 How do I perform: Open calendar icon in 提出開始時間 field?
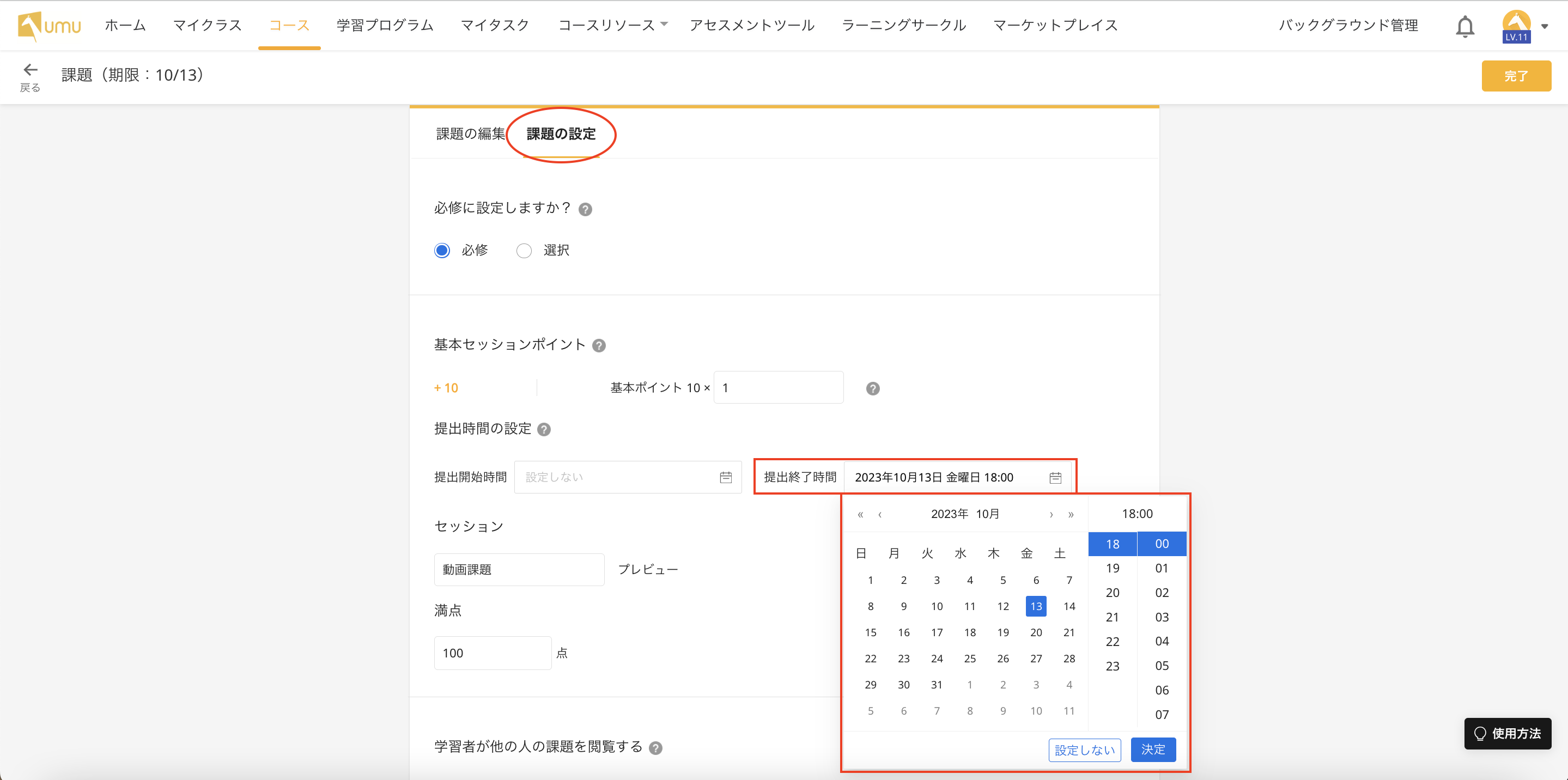tap(726, 478)
